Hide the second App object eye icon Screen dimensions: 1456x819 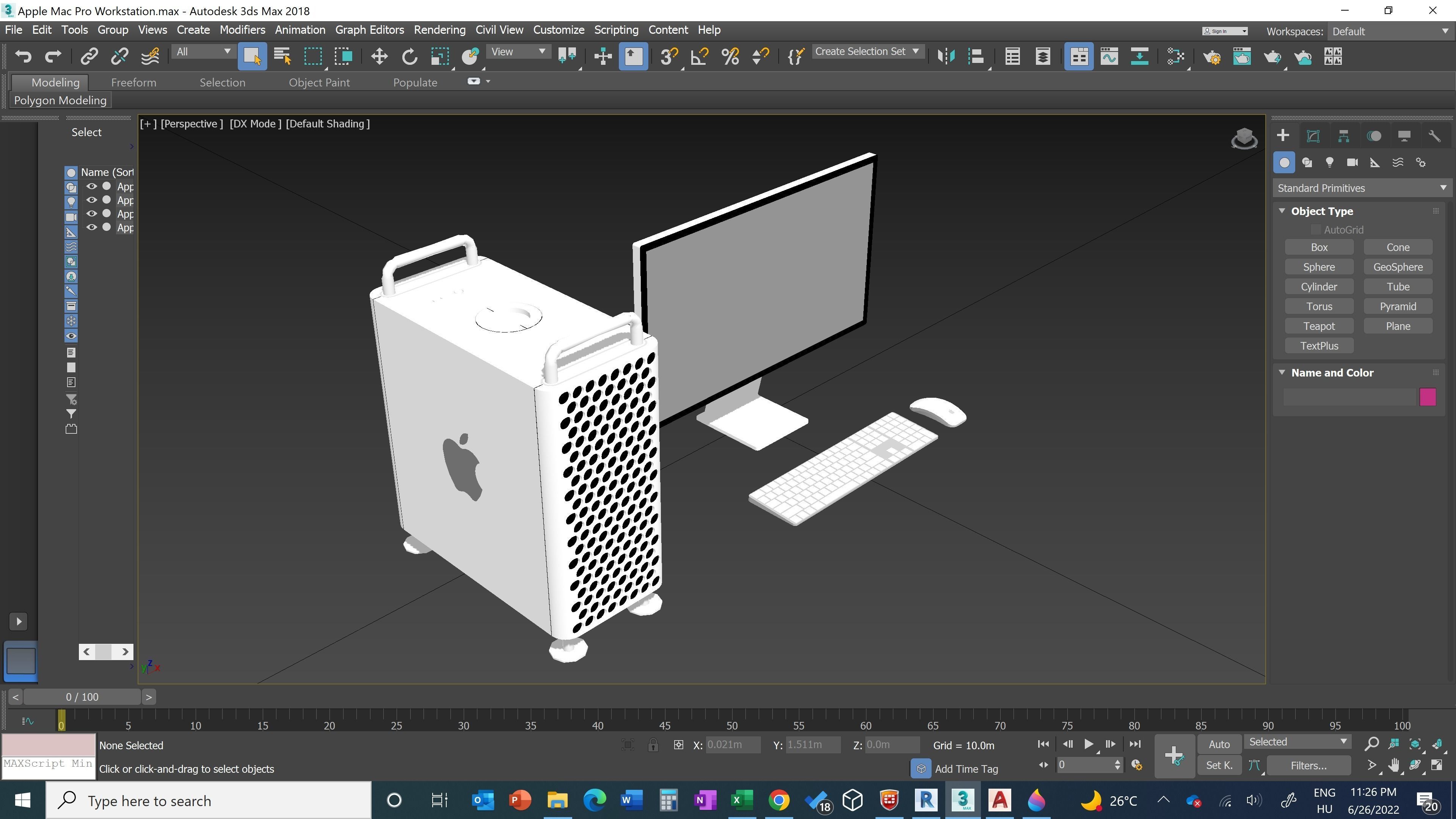[x=91, y=199]
